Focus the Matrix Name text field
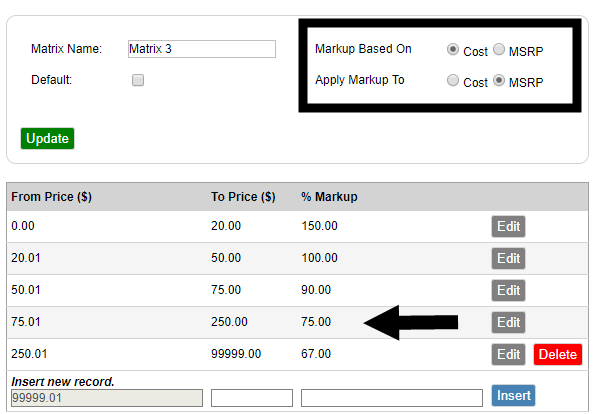This screenshot has height=414, width=604. 202,49
